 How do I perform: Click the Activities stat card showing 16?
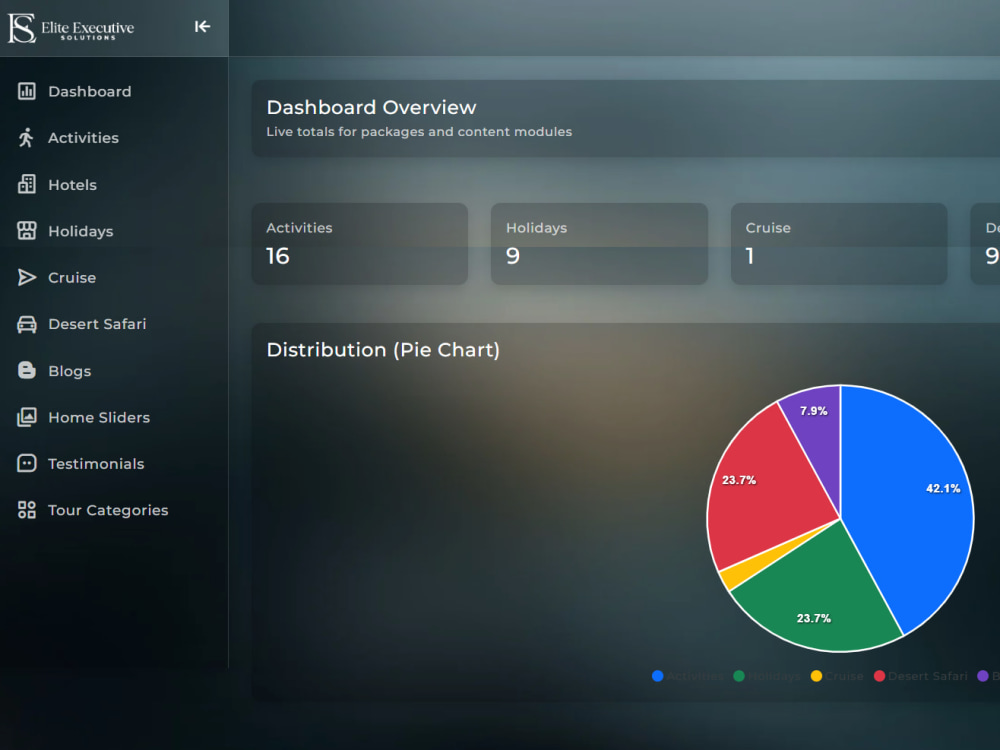coord(360,244)
